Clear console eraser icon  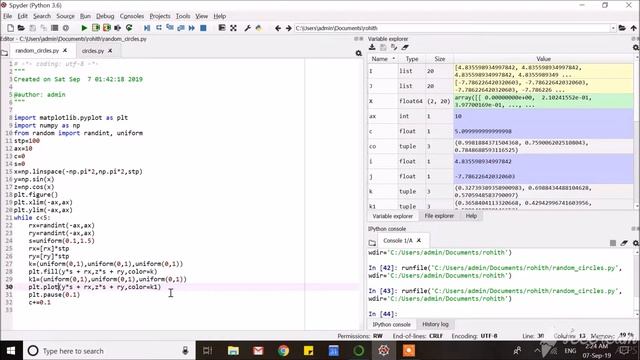click(624, 243)
